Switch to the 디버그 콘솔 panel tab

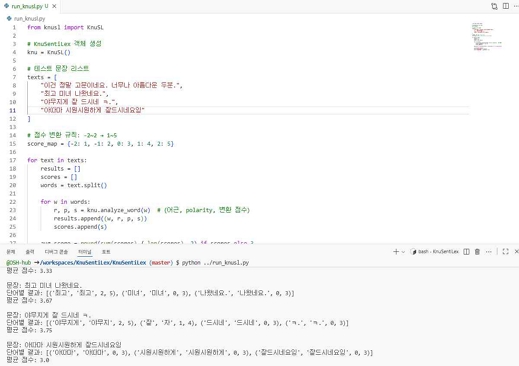[x=56, y=252]
